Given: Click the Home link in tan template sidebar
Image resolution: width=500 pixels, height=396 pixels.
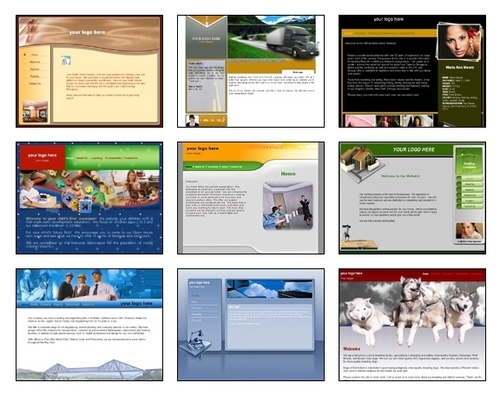Looking at the screenshot, I should pos(34,55).
